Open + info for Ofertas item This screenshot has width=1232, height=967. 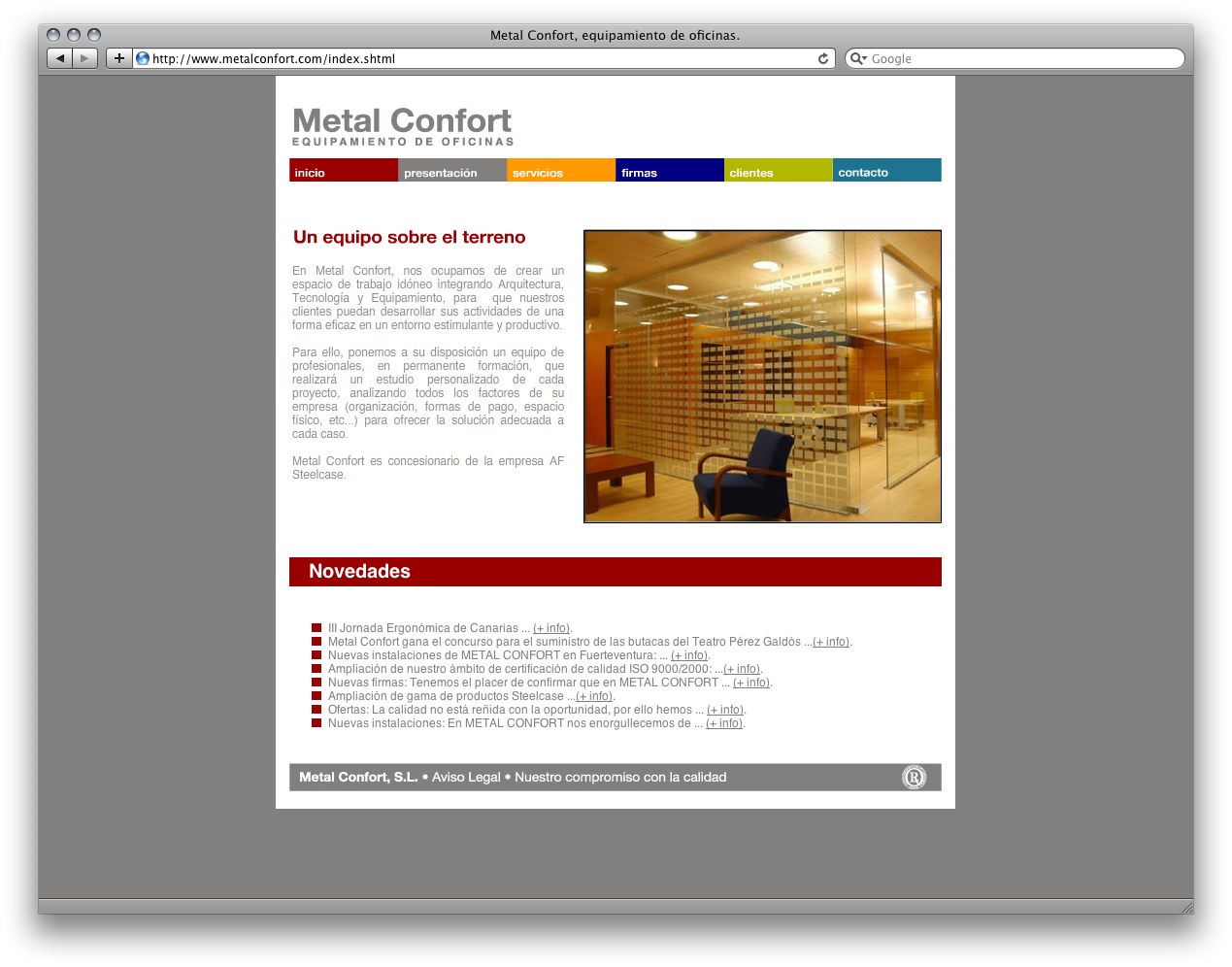725,710
